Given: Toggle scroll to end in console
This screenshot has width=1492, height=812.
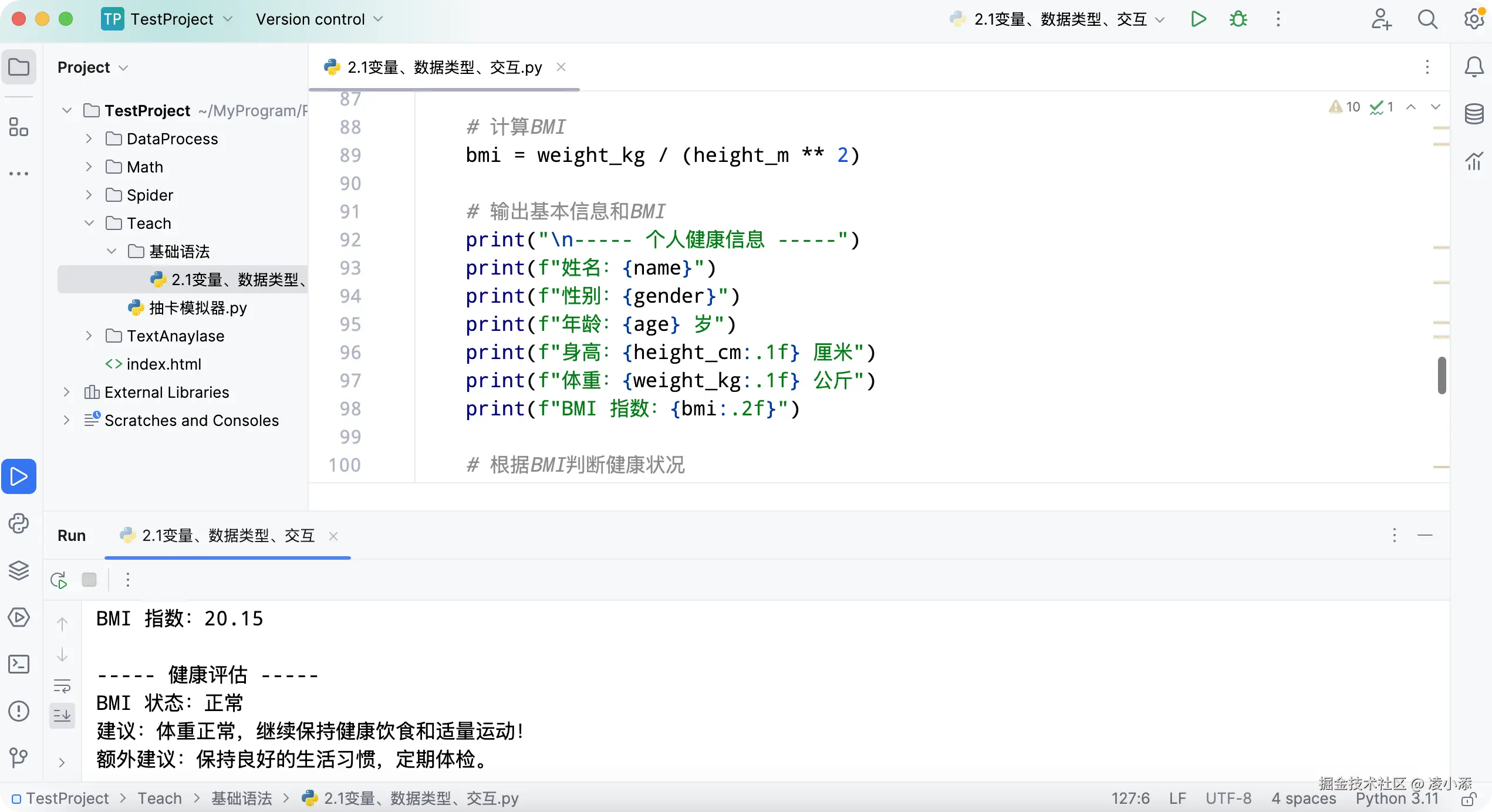Looking at the screenshot, I should click(62, 715).
